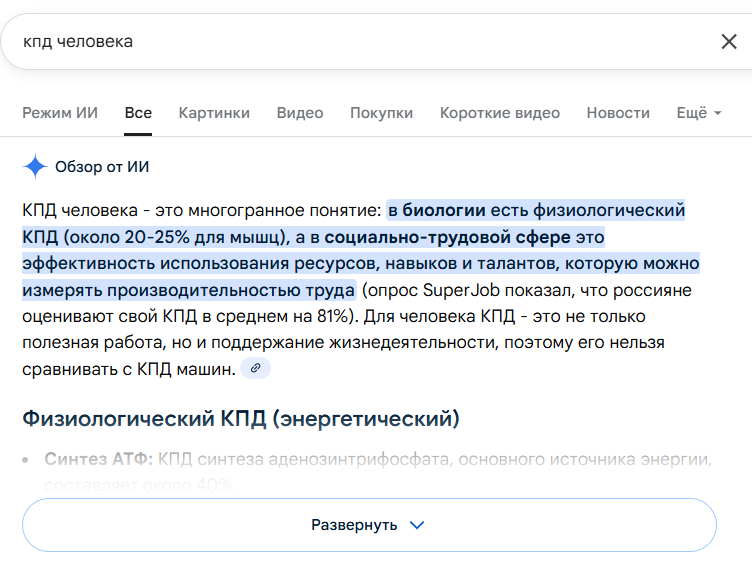
Task: Select the Все results tab
Action: click(x=138, y=113)
